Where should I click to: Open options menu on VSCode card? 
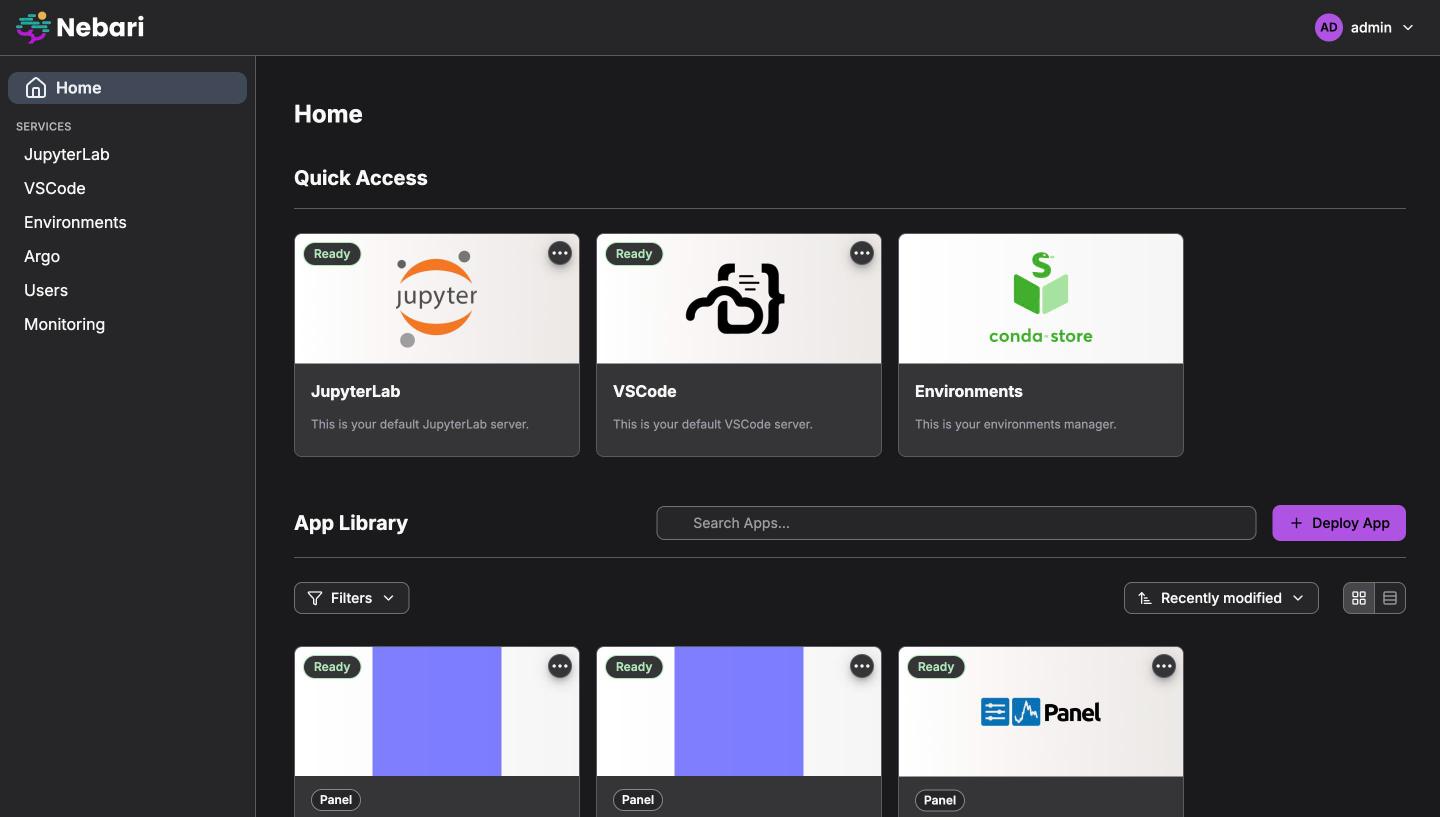pos(862,253)
